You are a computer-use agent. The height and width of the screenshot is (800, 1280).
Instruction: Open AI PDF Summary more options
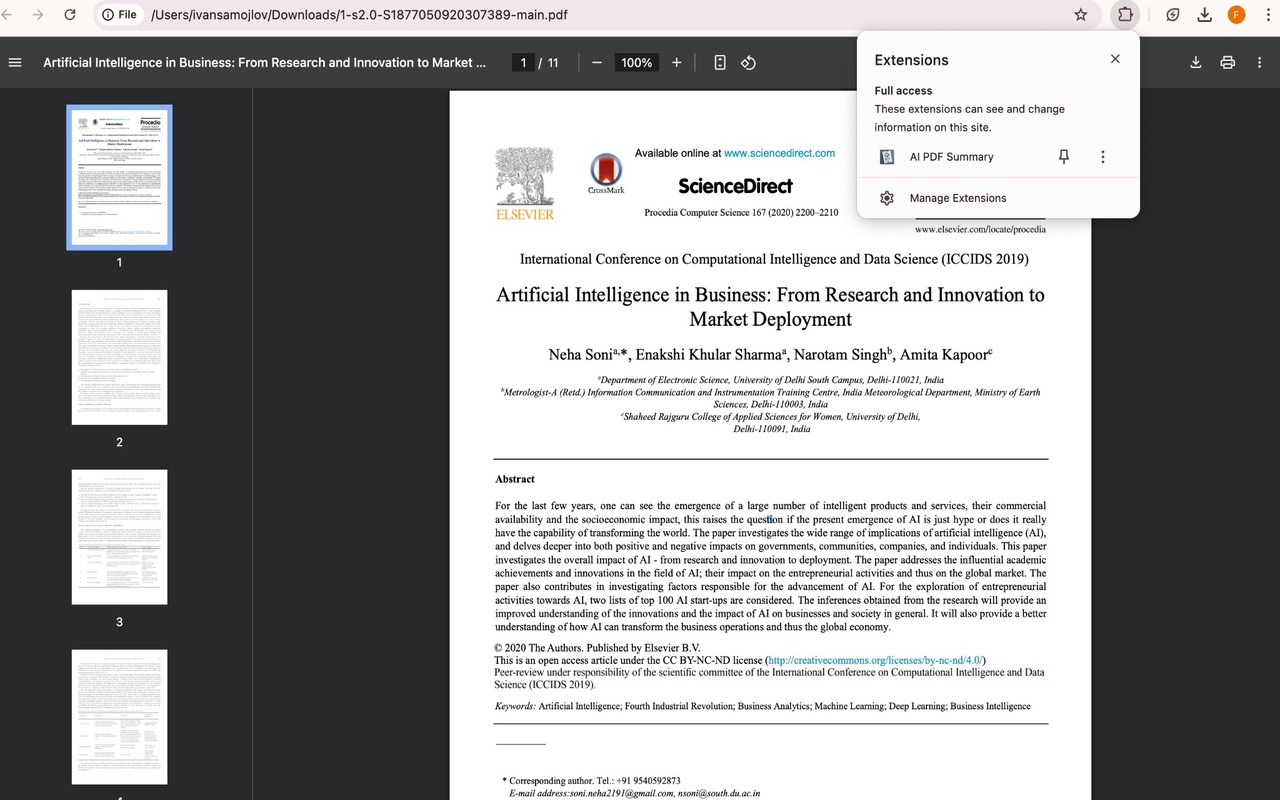1103,157
